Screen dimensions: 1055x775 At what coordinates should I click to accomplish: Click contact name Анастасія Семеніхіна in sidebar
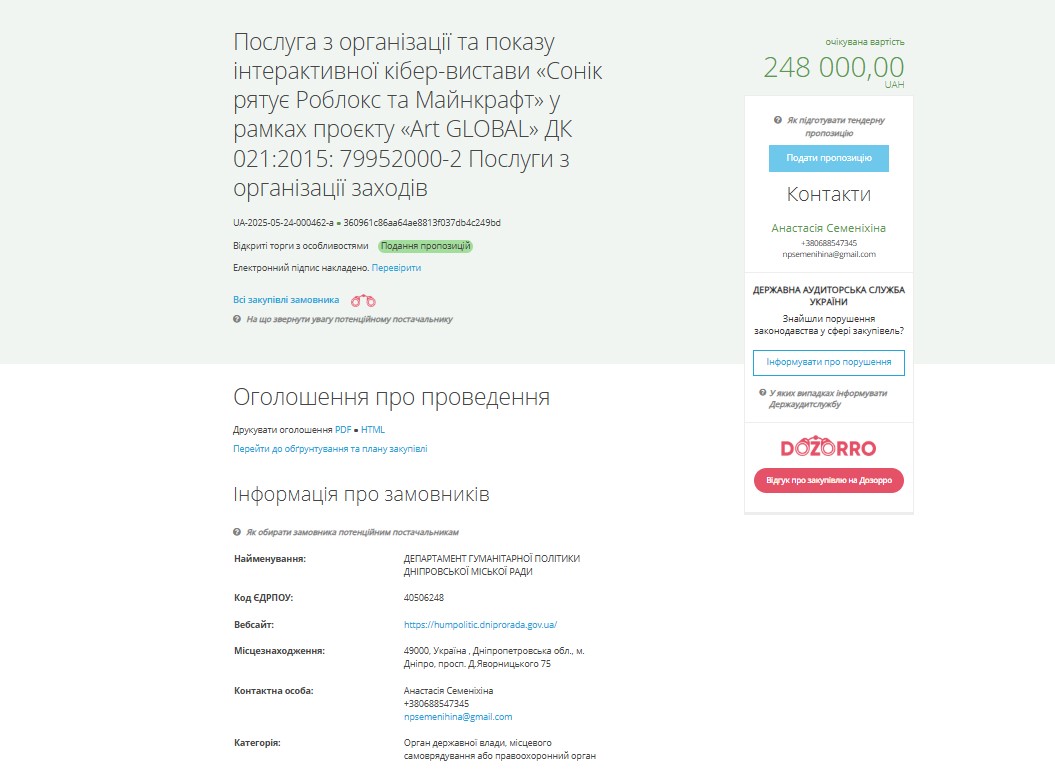pos(828,228)
